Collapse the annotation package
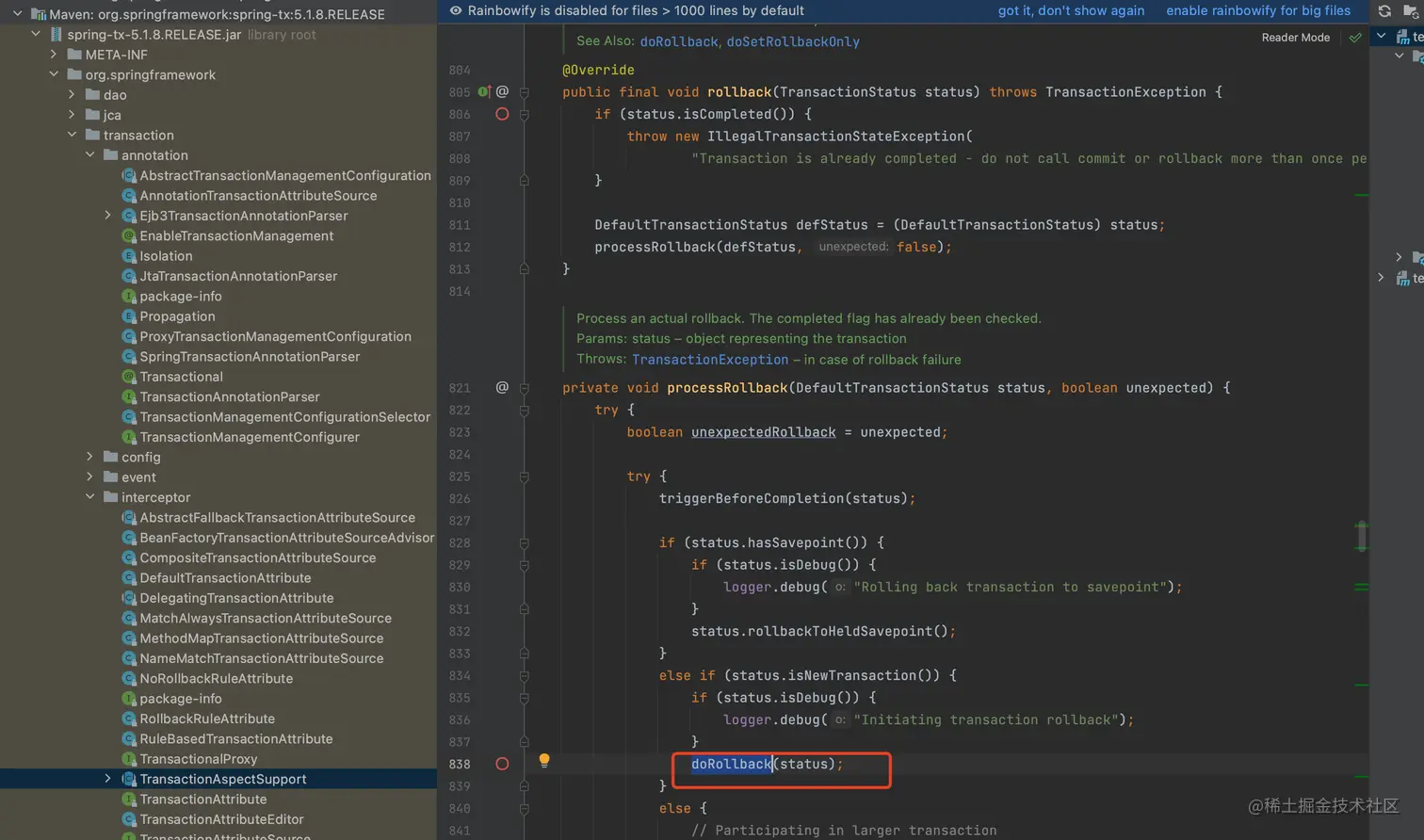The image size is (1424, 840). [x=90, y=155]
